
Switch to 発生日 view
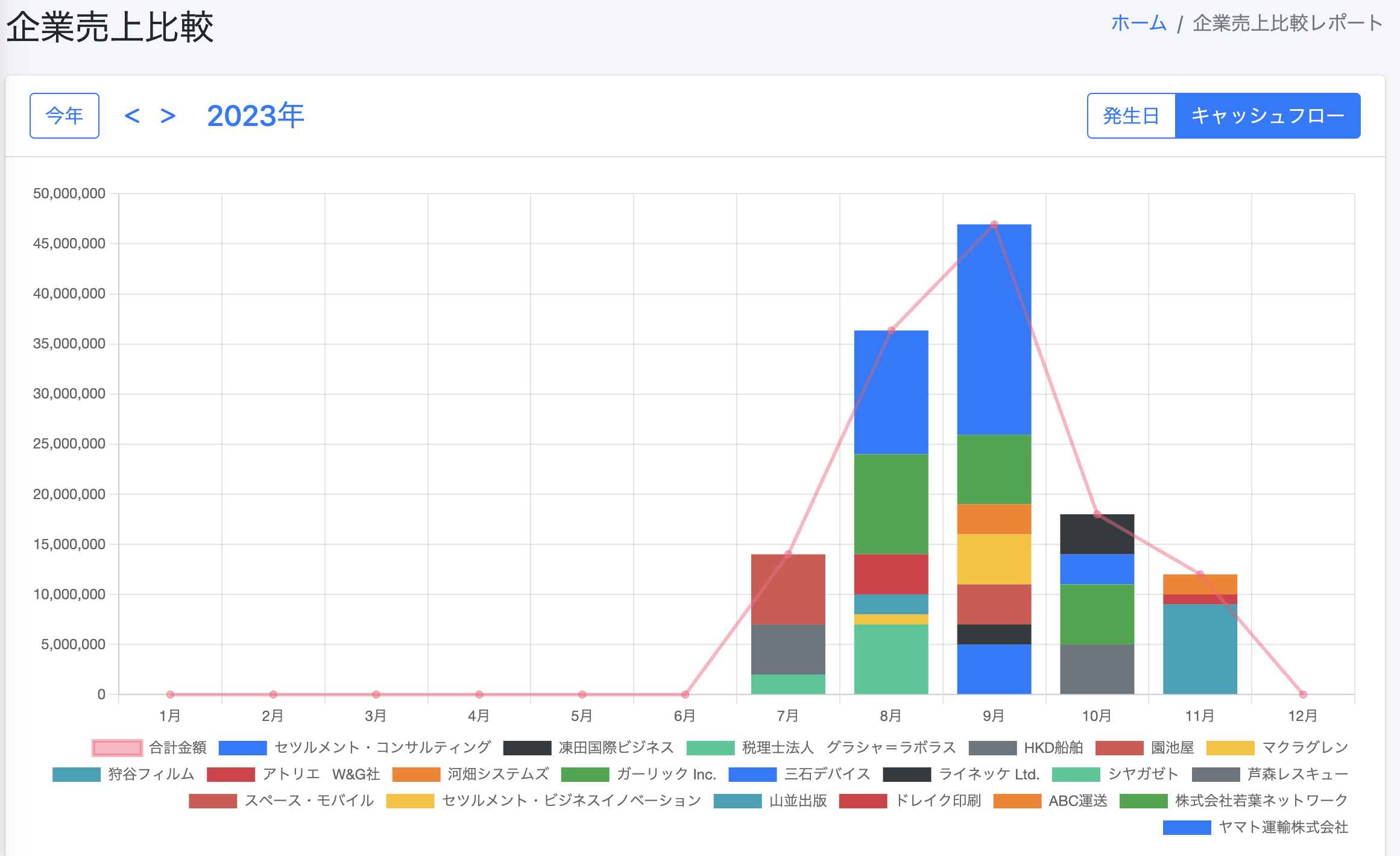tap(1131, 116)
